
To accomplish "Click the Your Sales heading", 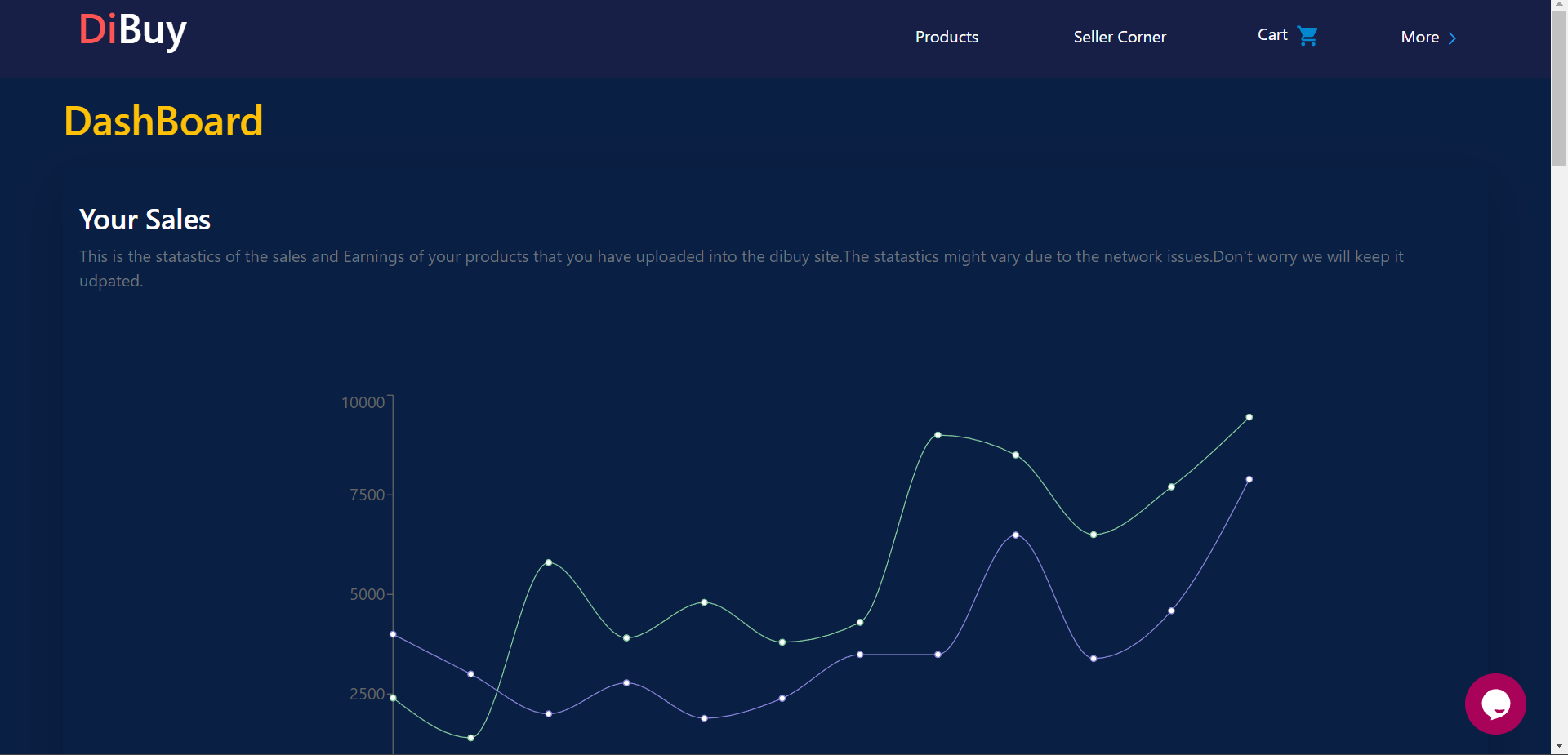I will 145,220.
